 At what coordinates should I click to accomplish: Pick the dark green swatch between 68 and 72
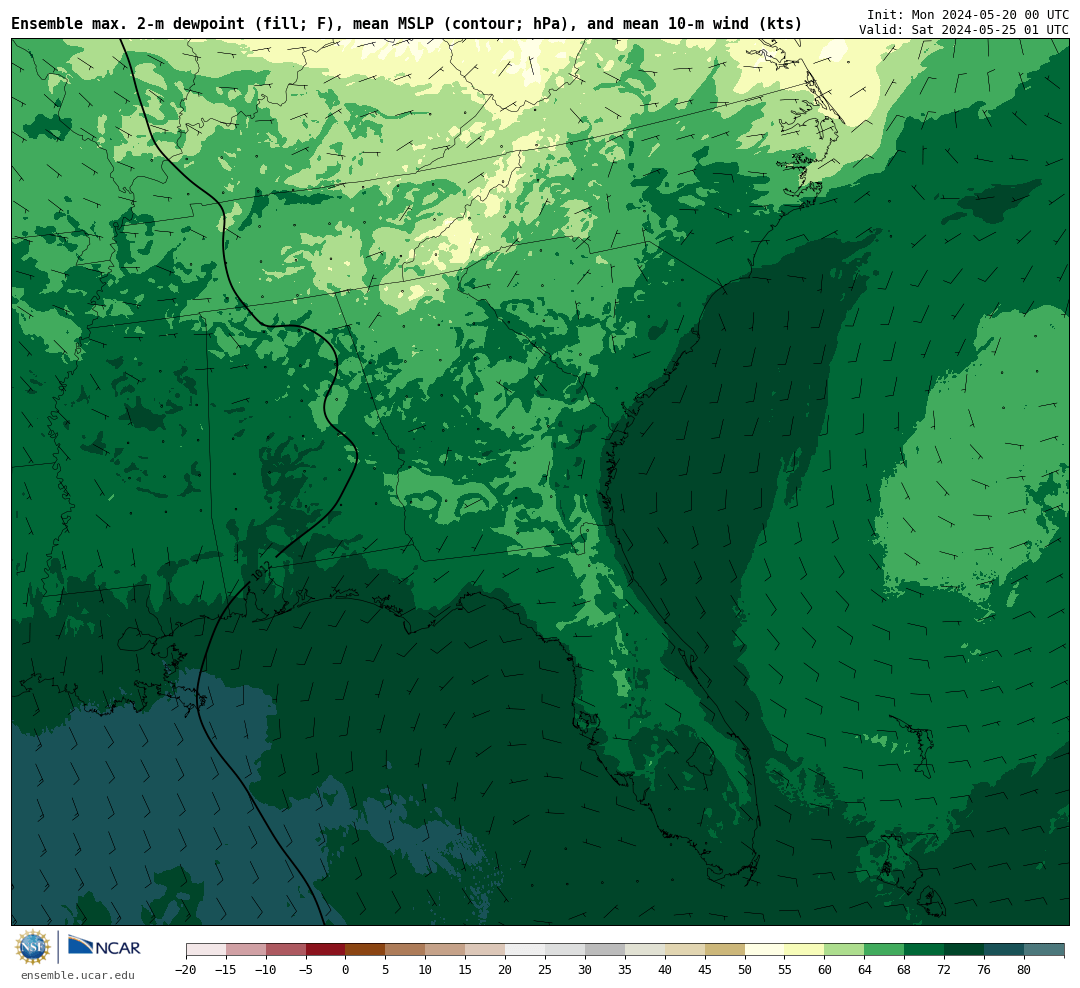click(924, 949)
